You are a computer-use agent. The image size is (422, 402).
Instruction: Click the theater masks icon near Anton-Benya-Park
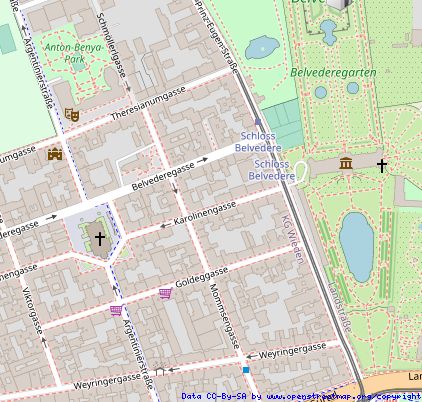pos(72,114)
